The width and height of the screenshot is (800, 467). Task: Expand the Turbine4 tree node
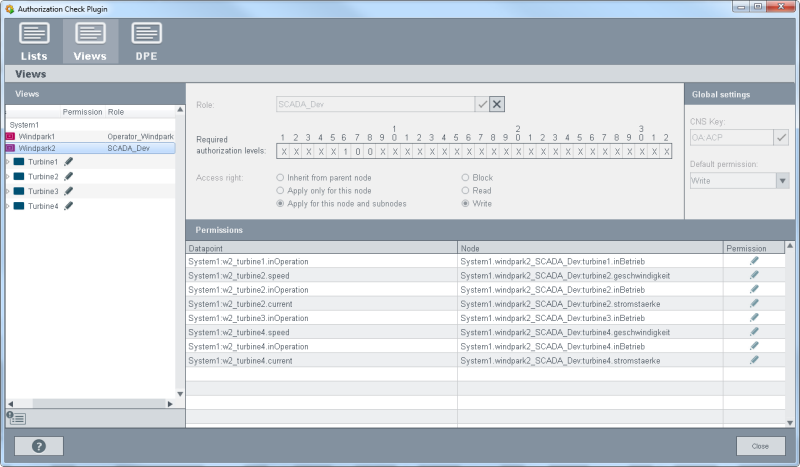click(x=8, y=206)
